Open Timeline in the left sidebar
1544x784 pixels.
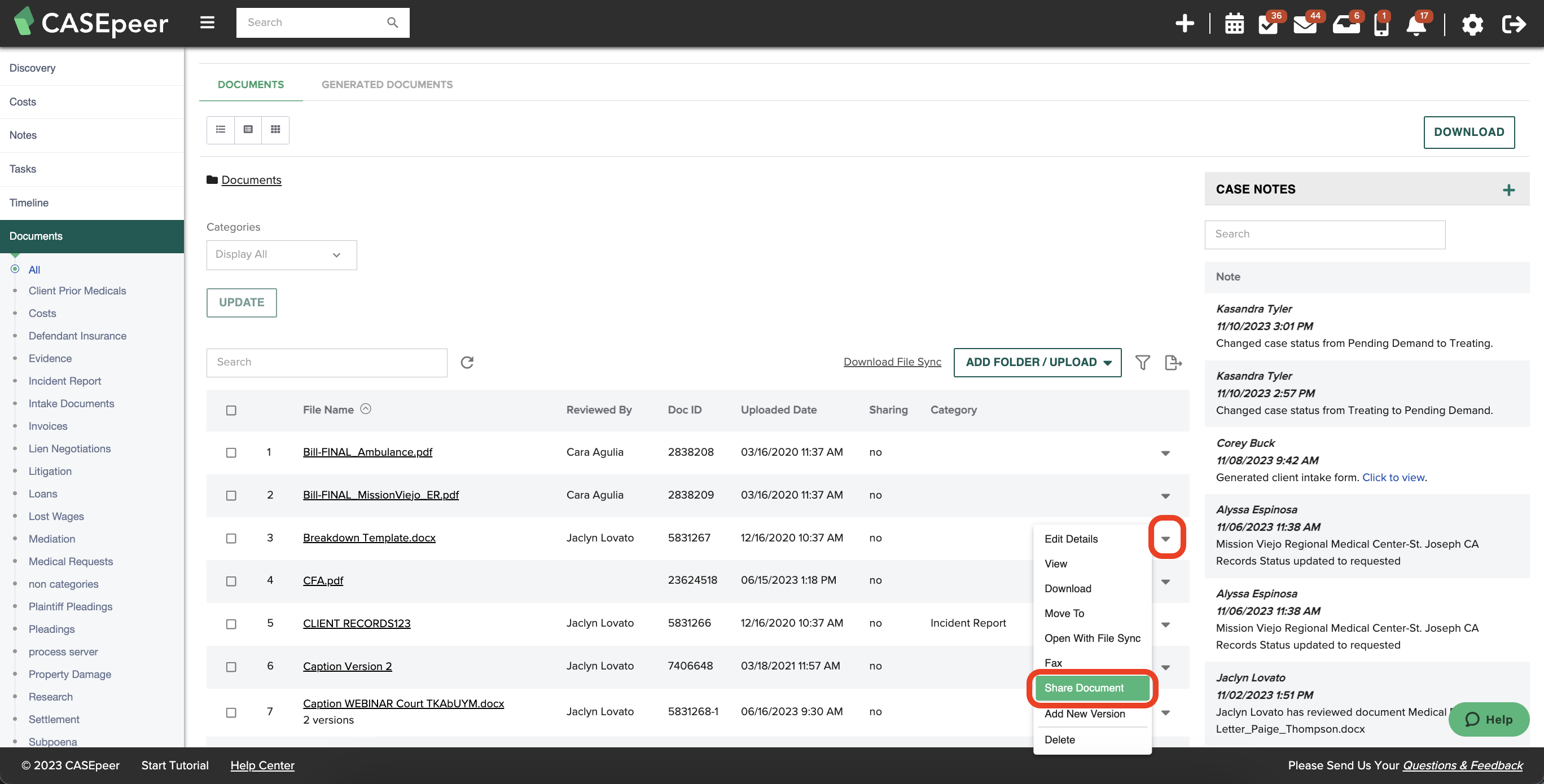click(x=92, y=202)
